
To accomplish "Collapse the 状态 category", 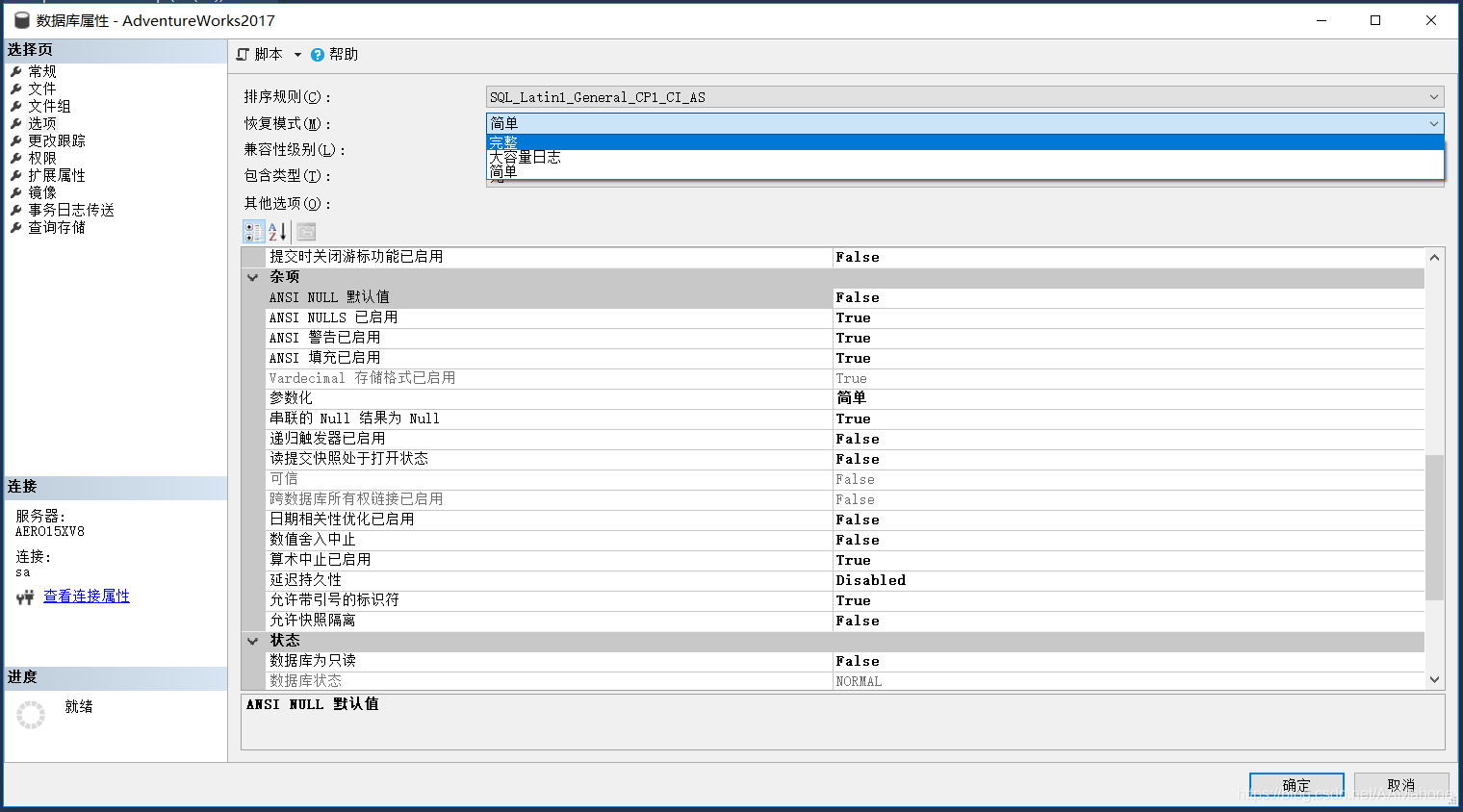I will [253, 641].
